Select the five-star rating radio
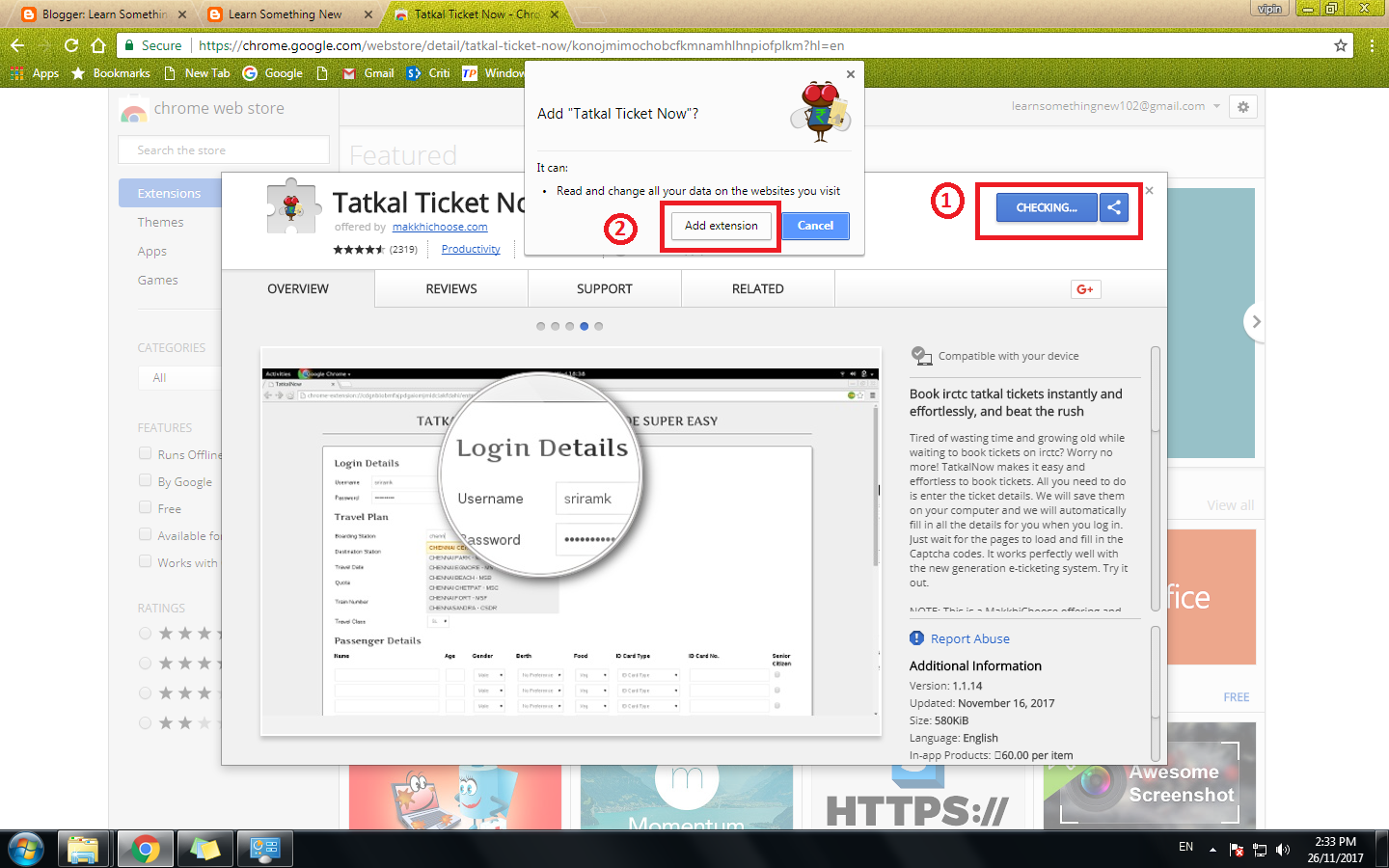 coord(145,634)
